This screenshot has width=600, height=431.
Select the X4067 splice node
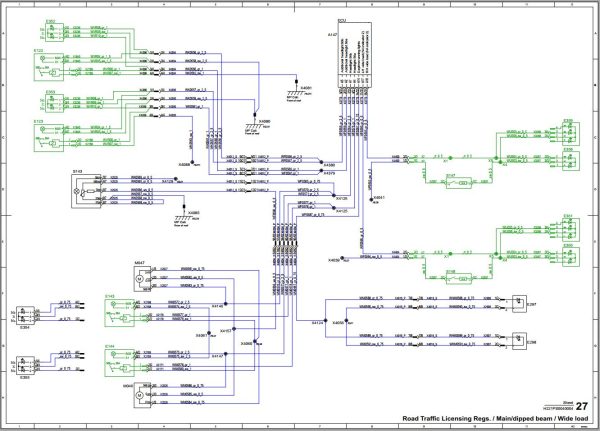coord(209,333)
